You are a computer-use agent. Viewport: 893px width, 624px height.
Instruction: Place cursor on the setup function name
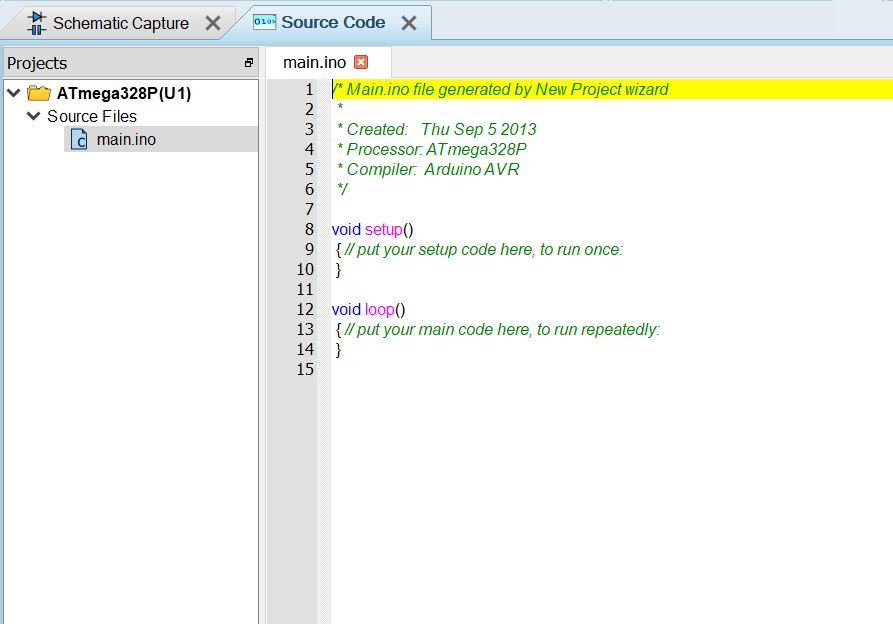pyautogui.click(x=383, y=229)
